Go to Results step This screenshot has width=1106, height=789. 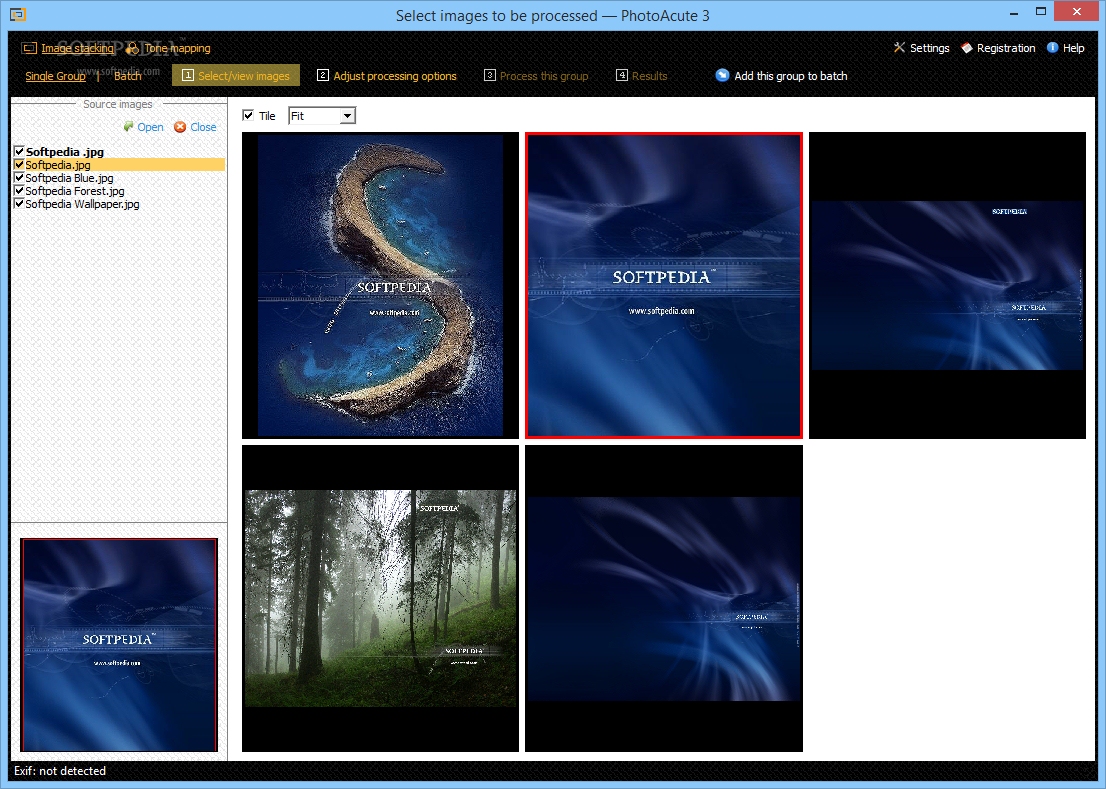point(641,75)
